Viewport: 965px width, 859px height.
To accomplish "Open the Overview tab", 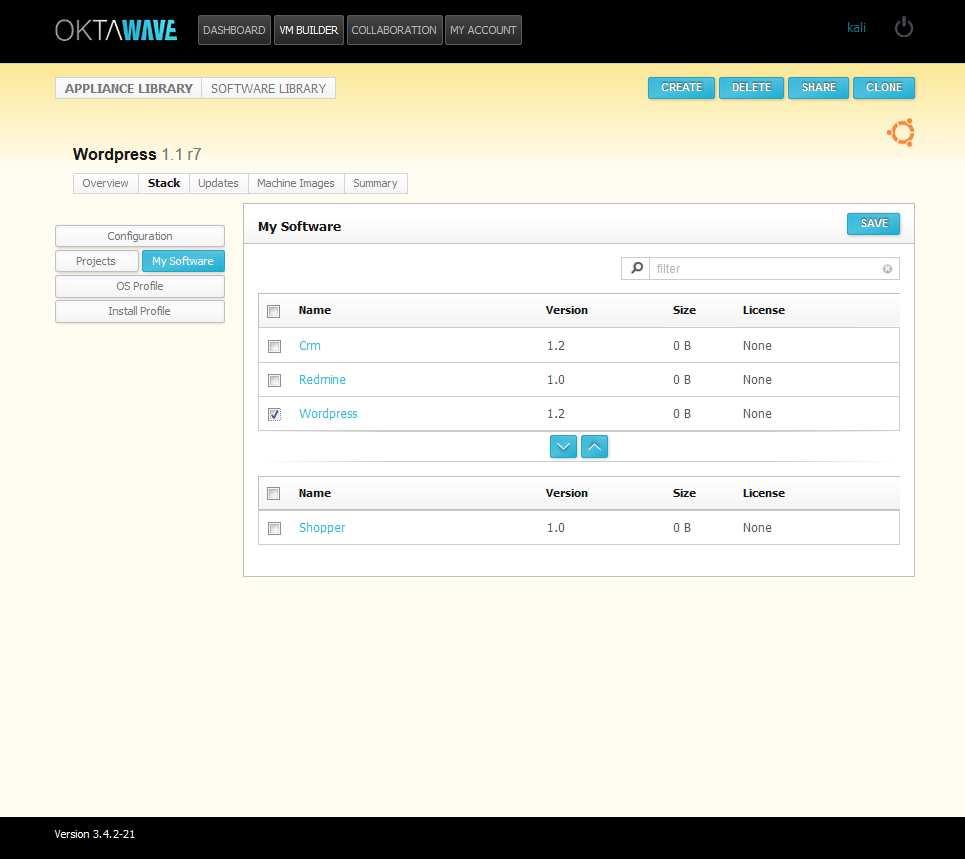I will (x=105, y=183).
